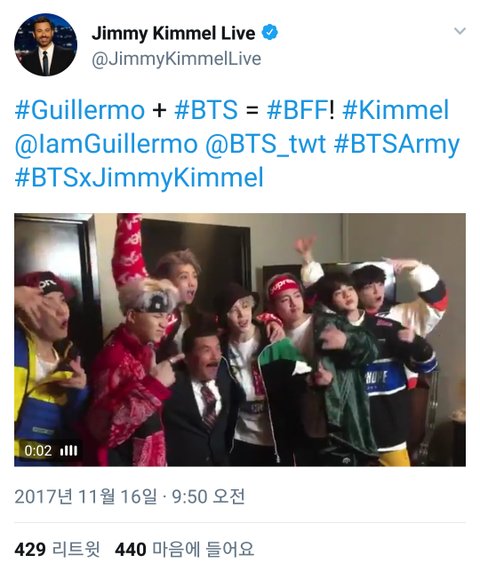Click the Jimmy Kimmel Live profile avatar
Screen dimensions: 480x563
point(46,45)
